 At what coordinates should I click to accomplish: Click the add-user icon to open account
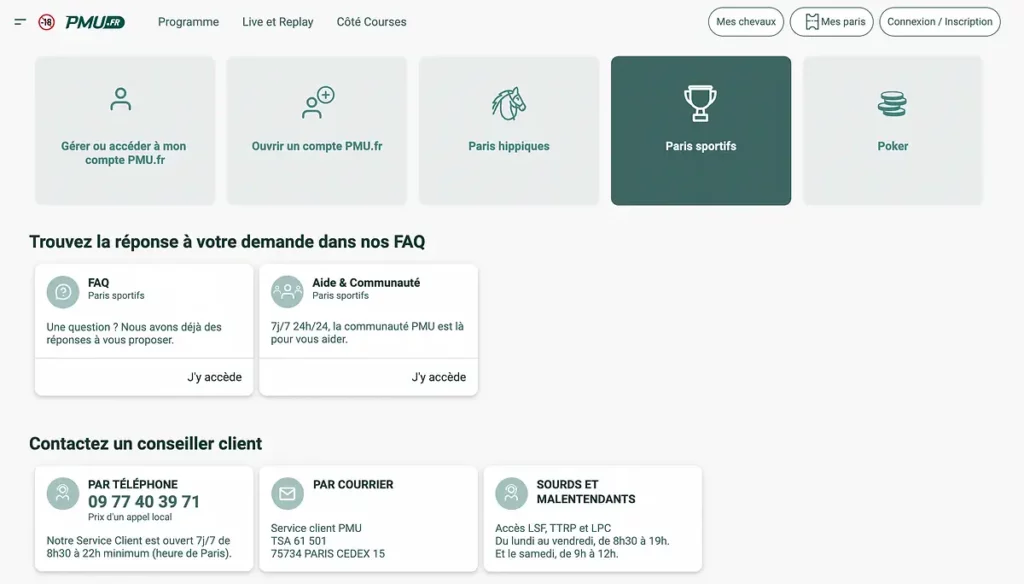(317, 102)
